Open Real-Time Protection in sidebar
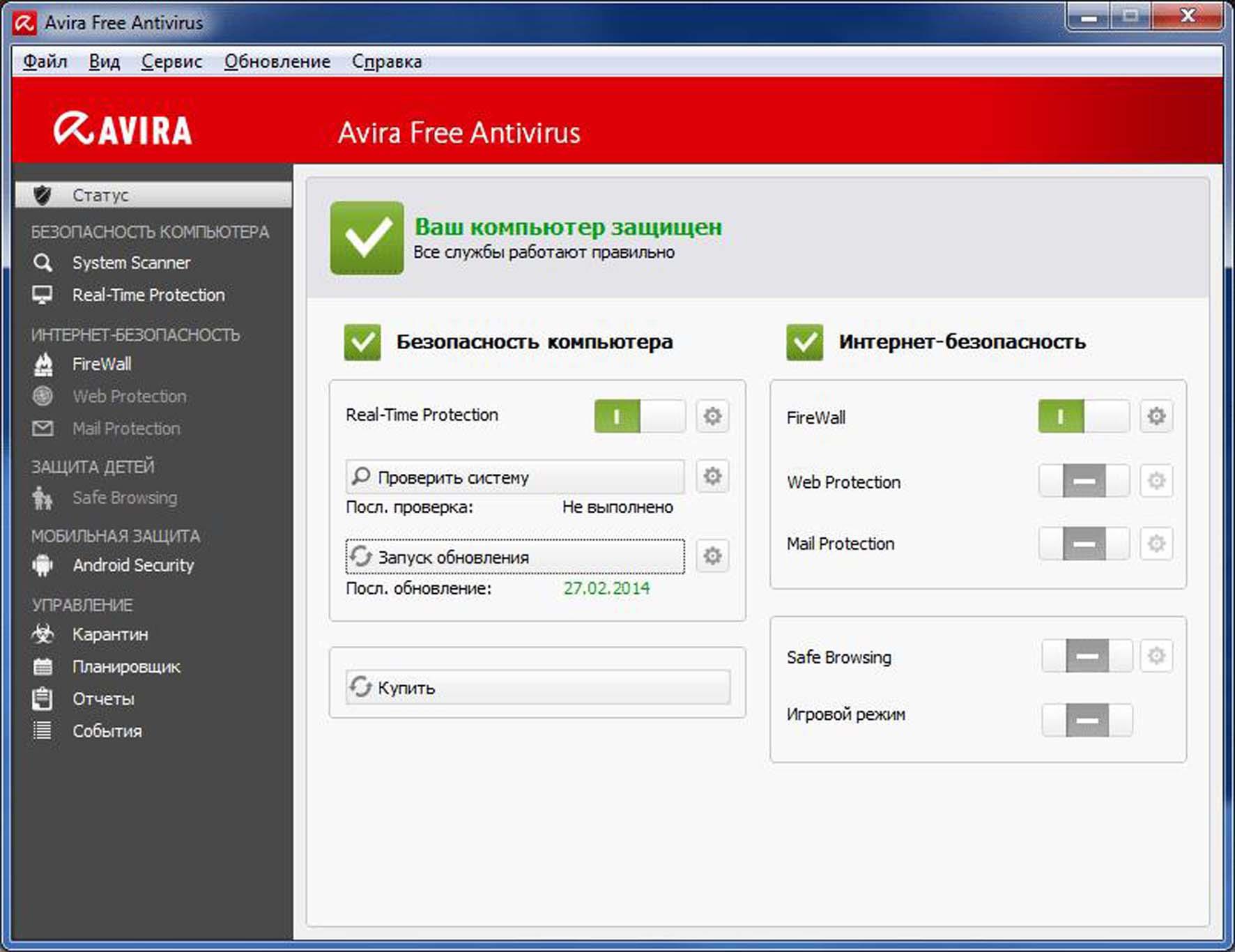Screen dimensions: 1235x952 tap(148, 295)
